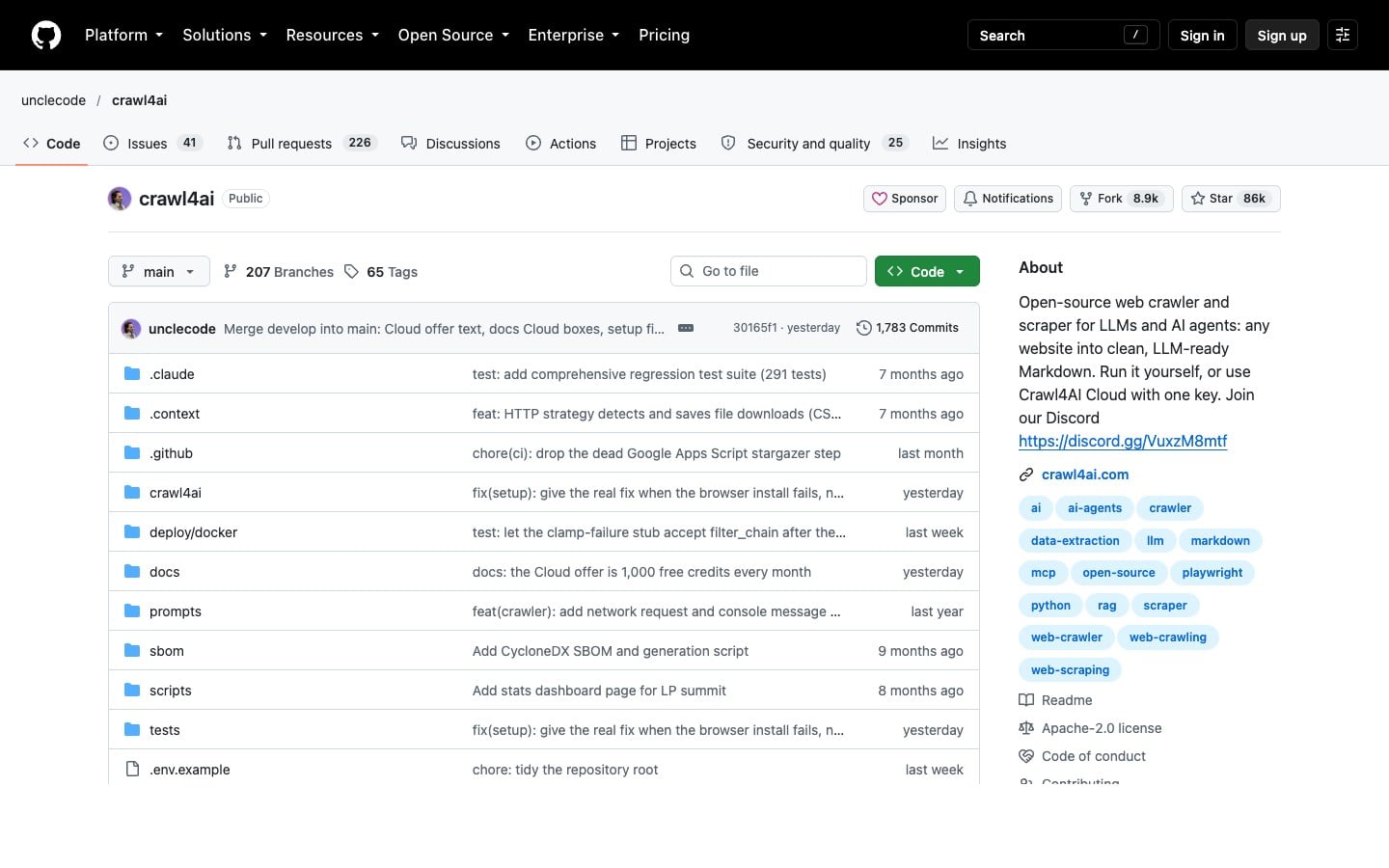Open the Discord invite link
The image size is (1389, 868).
tap(1123, 441)
